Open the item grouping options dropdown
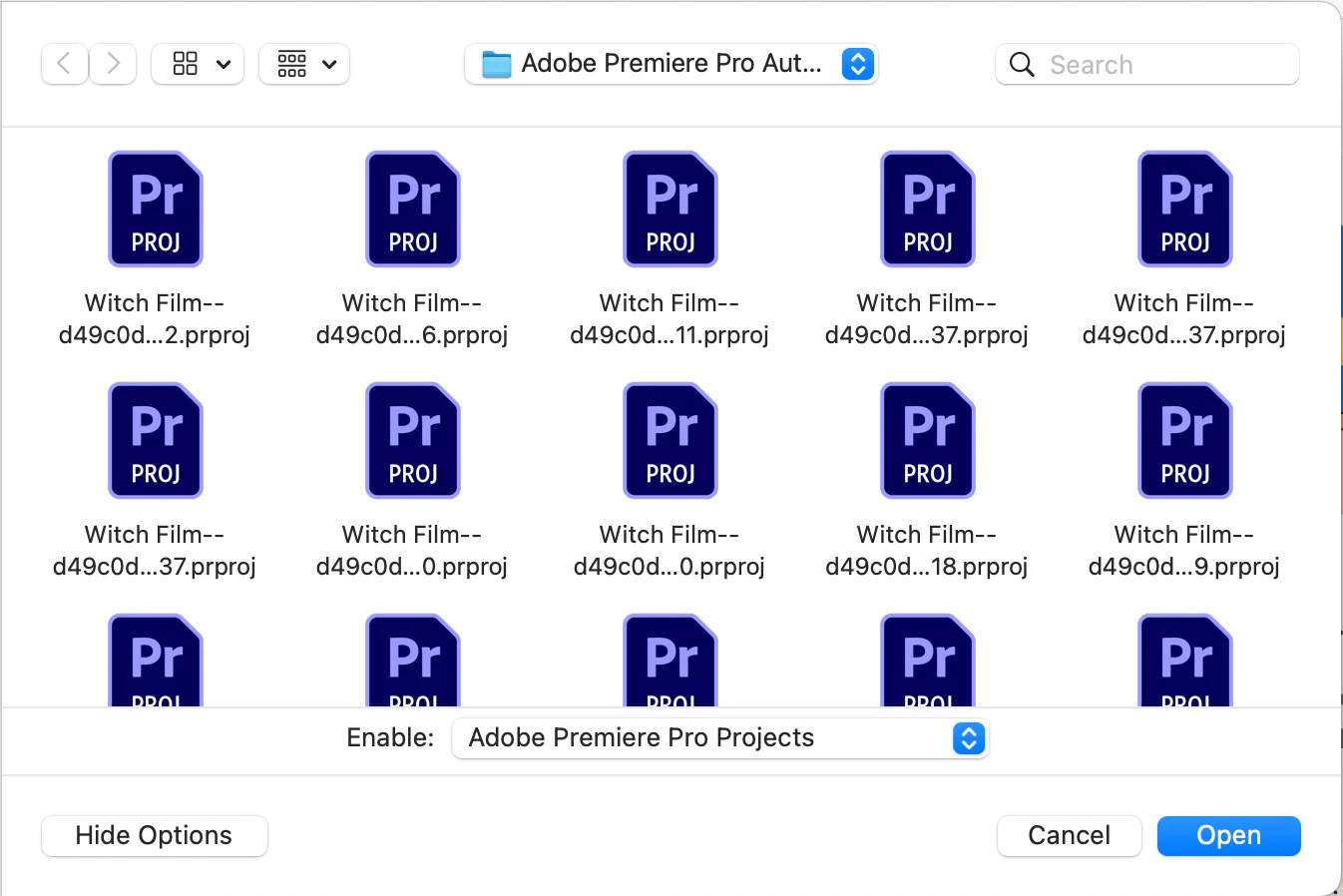This screenshot has height=896, width=1343. point(304,64)
